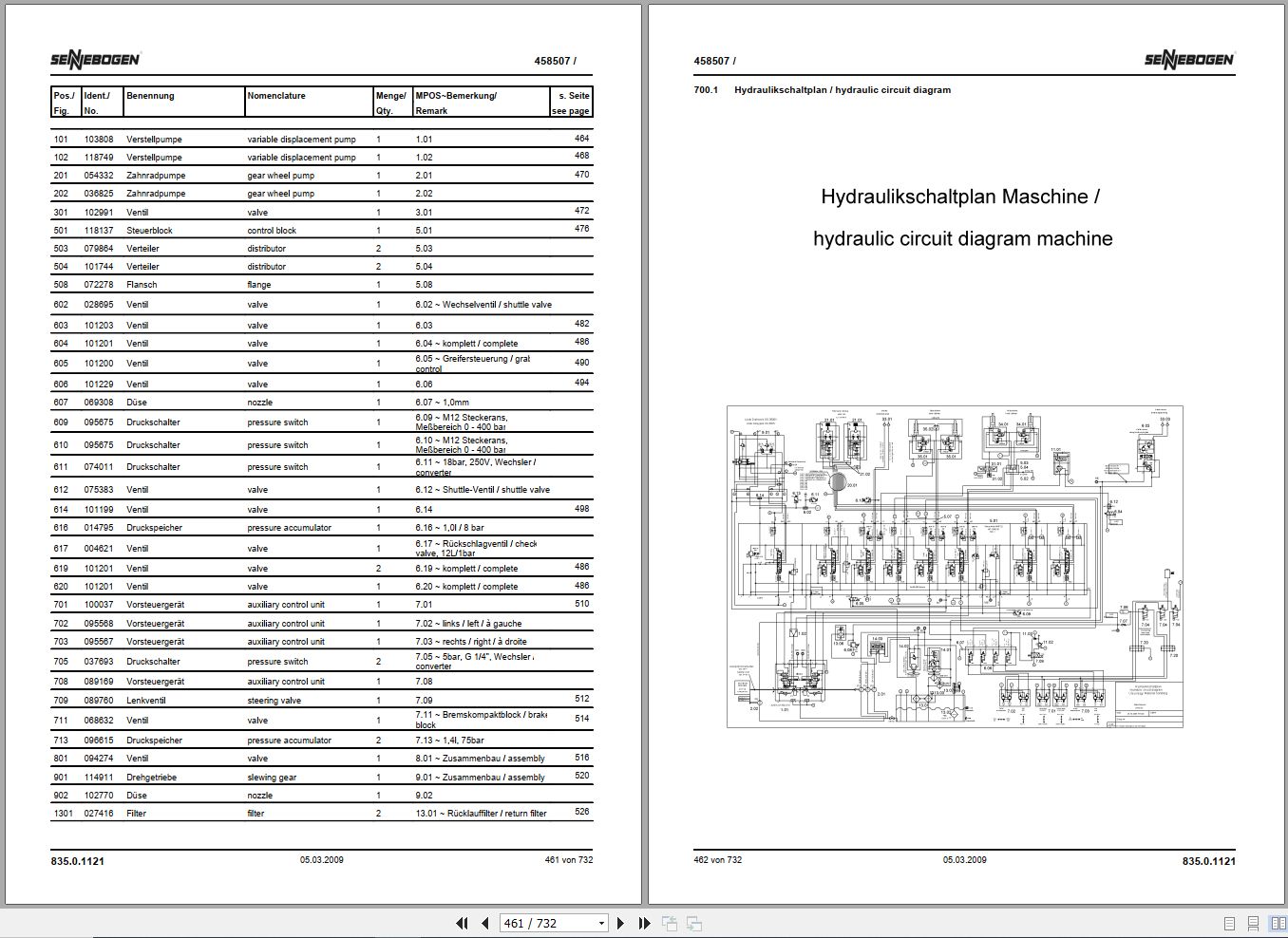Click the remark '7.13 ~ 1,4l, 75bar'
Image resolution: width=1288 pixels, height=938 pixels.
click(x=449, y=741)
